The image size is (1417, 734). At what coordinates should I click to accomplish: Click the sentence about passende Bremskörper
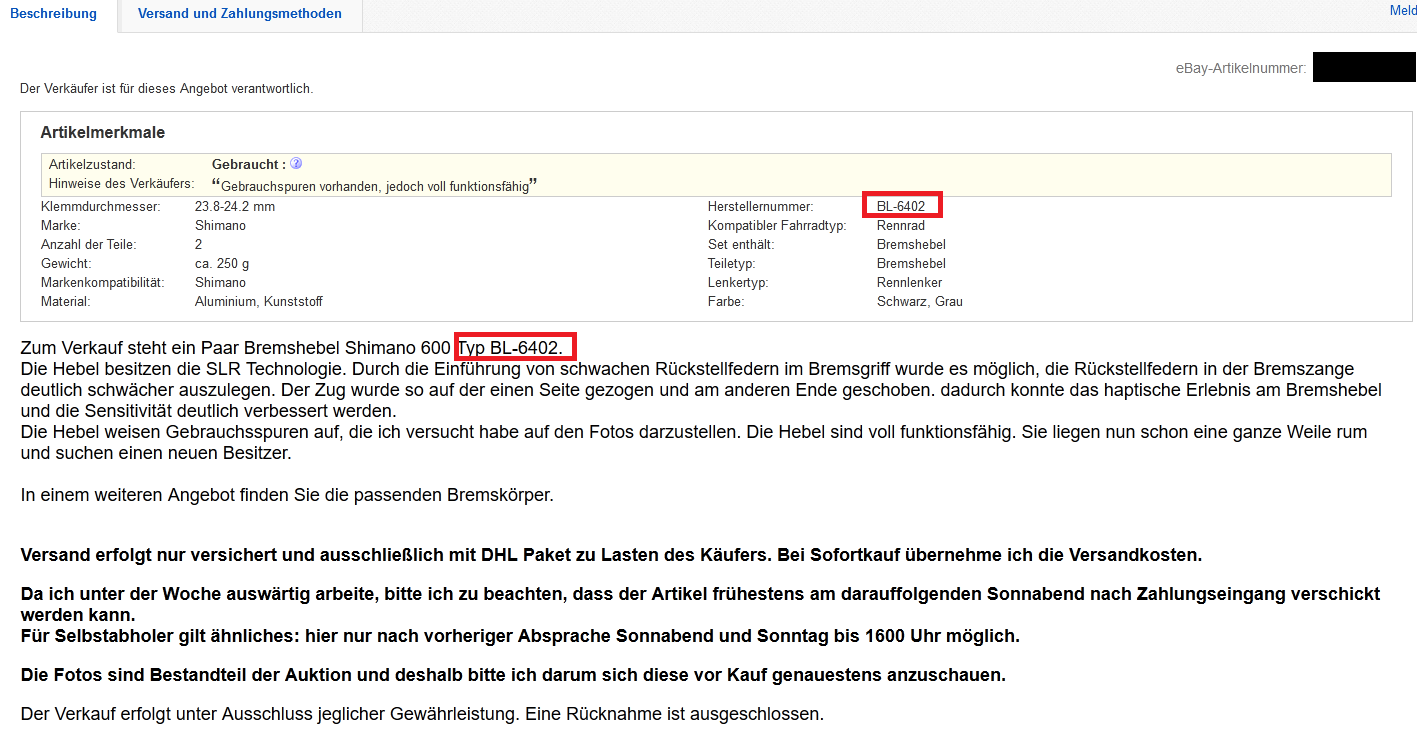287,495
